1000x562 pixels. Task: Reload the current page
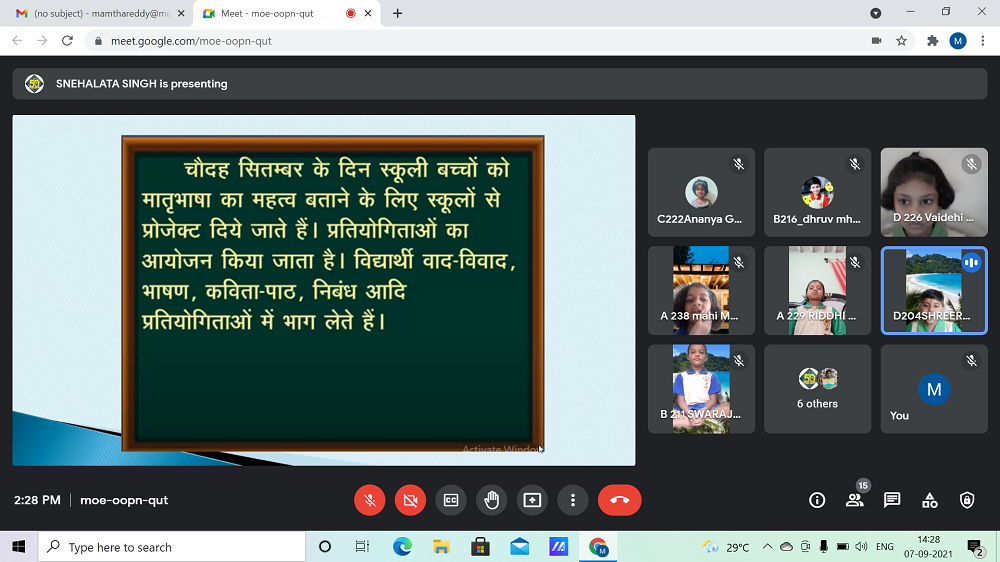point(67,41)
